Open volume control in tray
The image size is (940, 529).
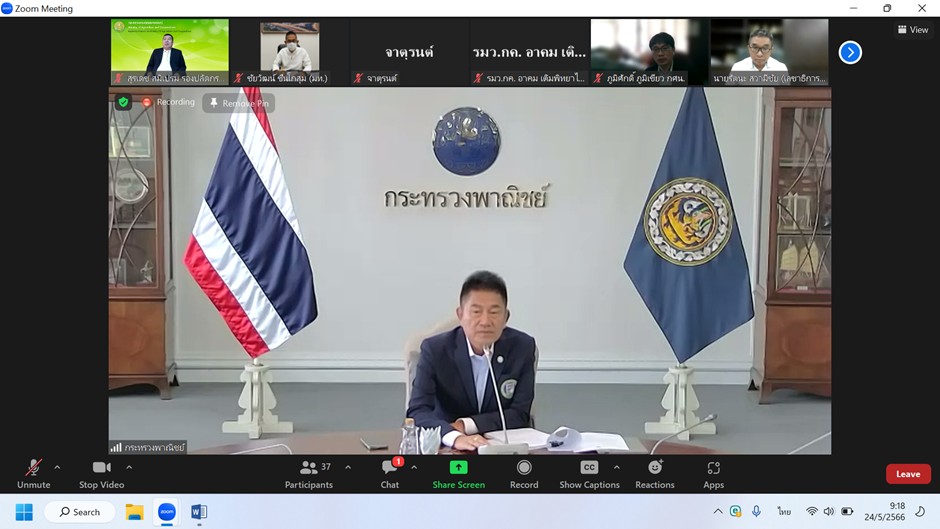(x=829, y=512)
